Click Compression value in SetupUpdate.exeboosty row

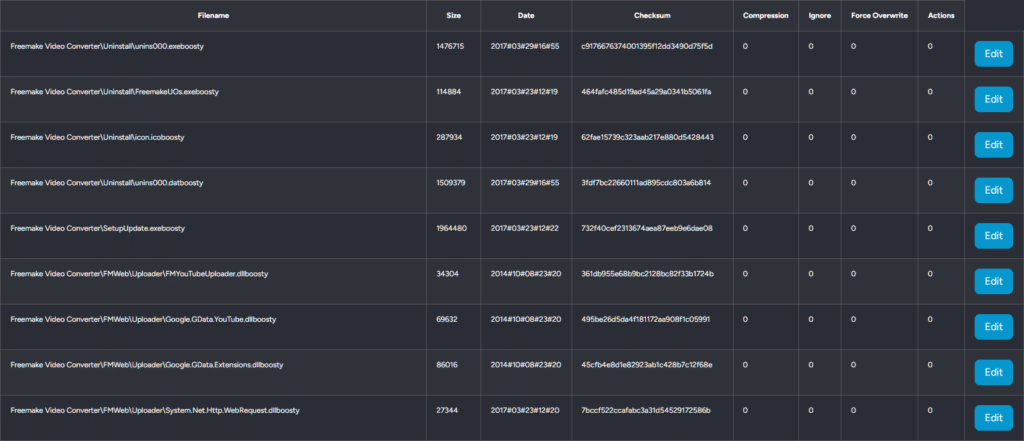click(745, 229)
